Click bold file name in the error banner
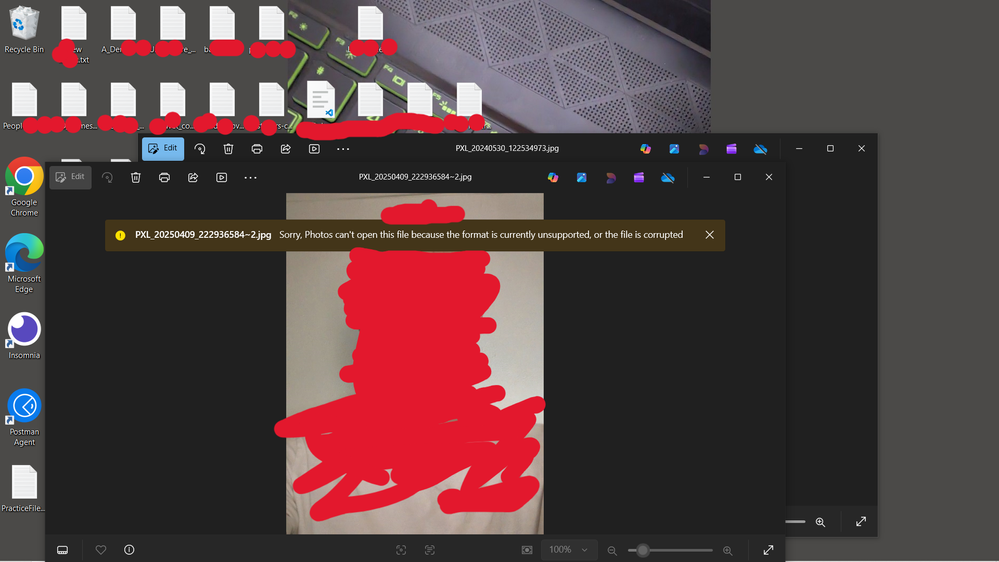 (x=203, y=234)
